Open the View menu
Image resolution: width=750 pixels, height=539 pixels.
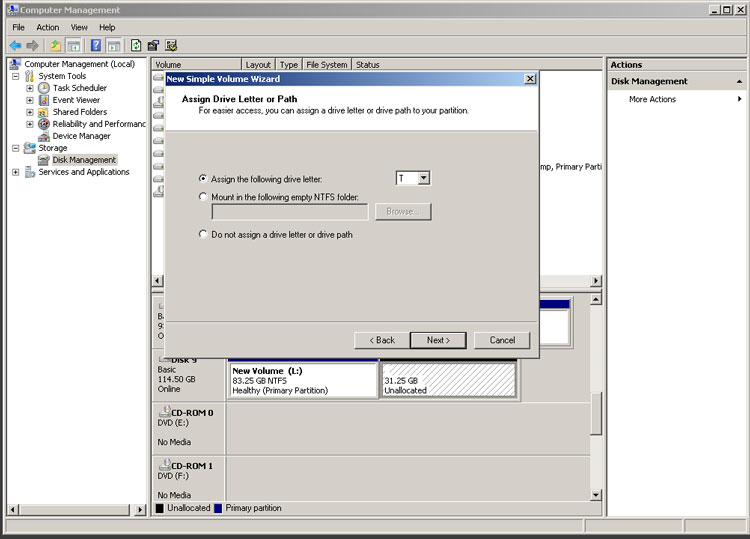[79, 27]
